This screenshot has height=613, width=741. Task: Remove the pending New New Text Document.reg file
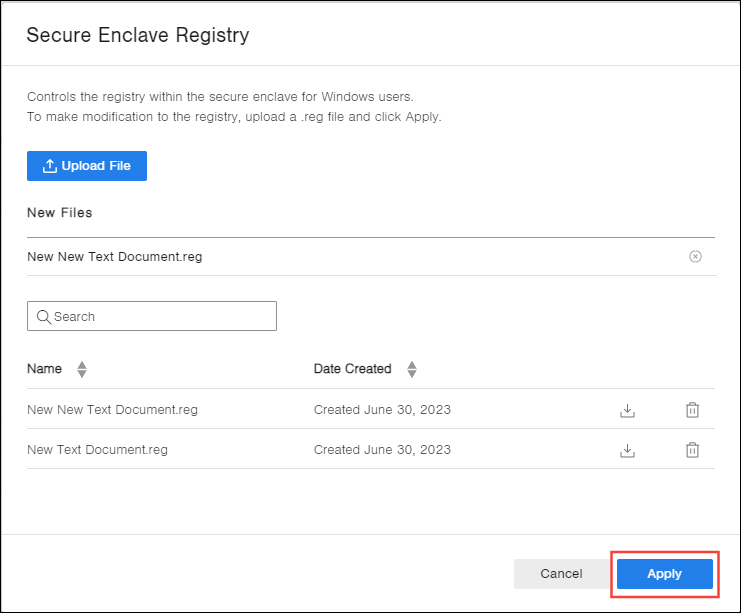(695, 257)
